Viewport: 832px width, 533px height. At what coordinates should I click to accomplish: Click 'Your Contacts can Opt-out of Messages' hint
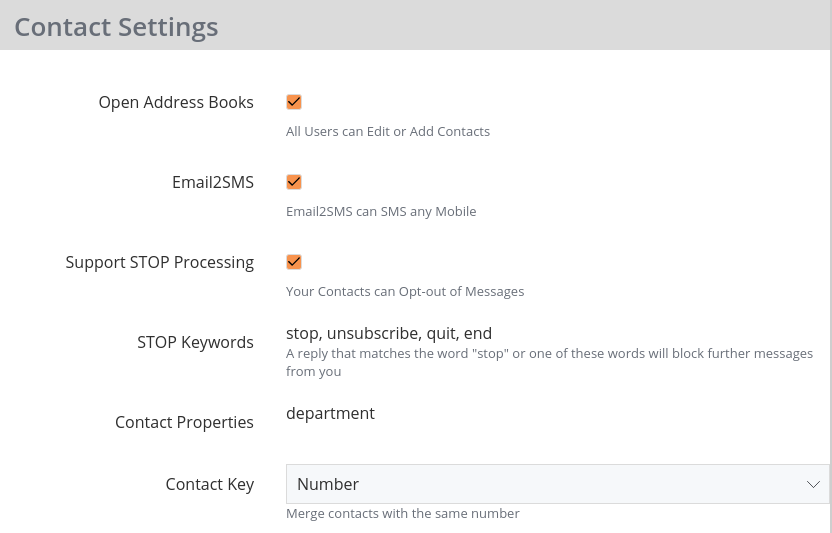405,291
